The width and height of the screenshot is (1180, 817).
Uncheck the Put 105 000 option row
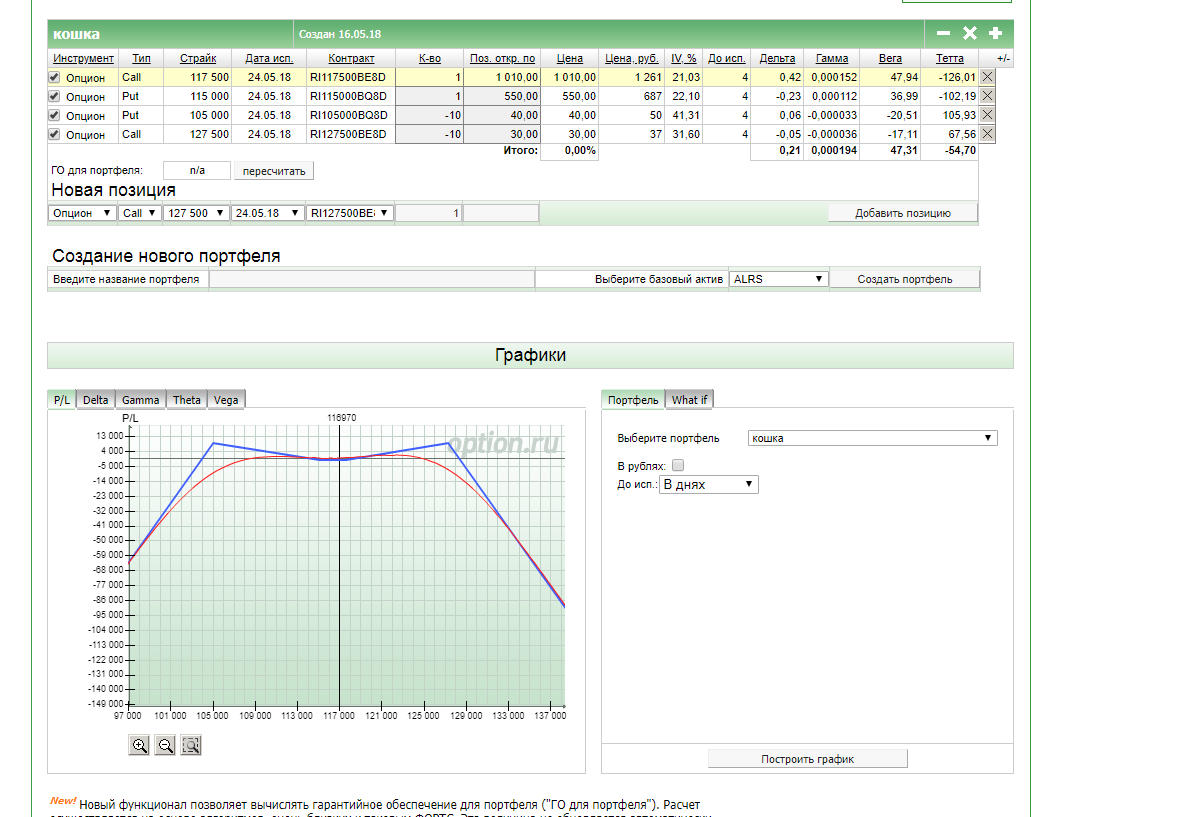click(54, 115)
